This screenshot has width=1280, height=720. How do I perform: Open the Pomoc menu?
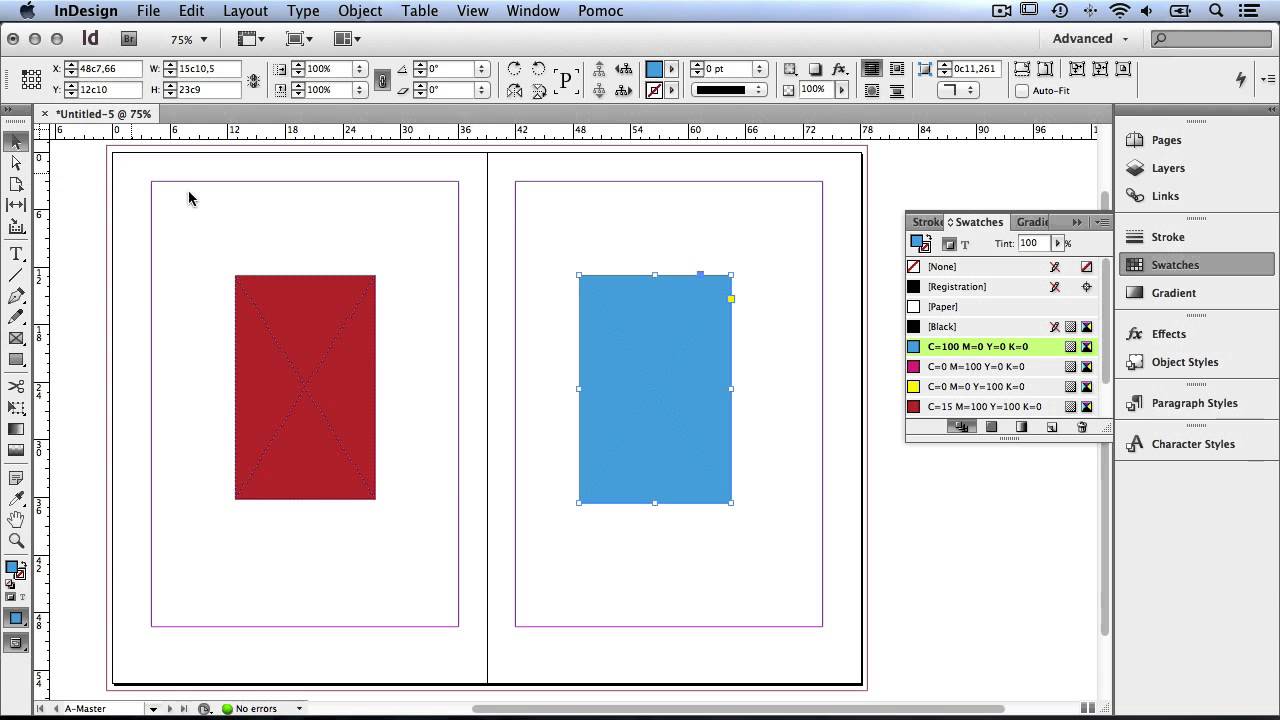pos(600,11)
